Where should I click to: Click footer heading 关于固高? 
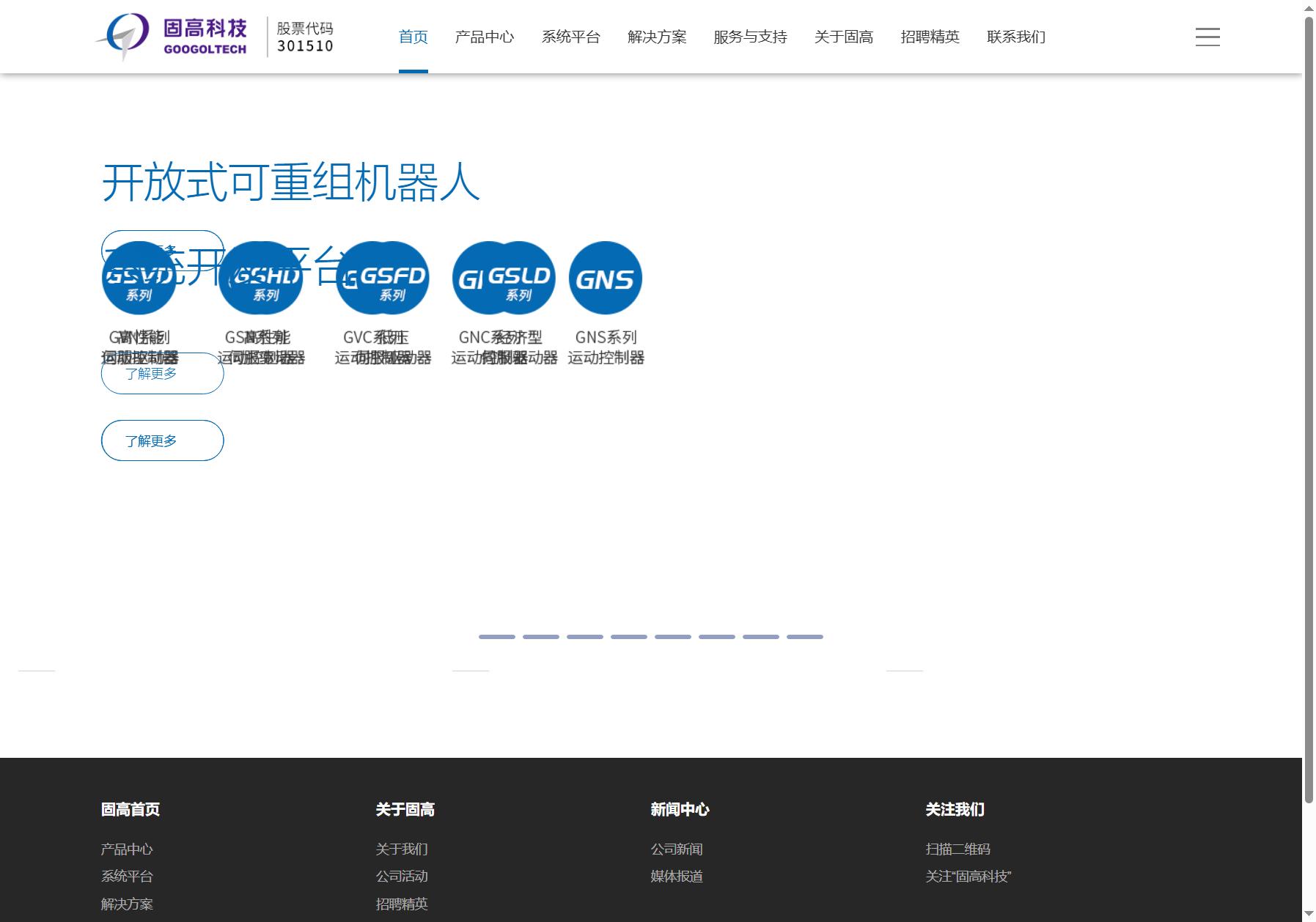405,809
